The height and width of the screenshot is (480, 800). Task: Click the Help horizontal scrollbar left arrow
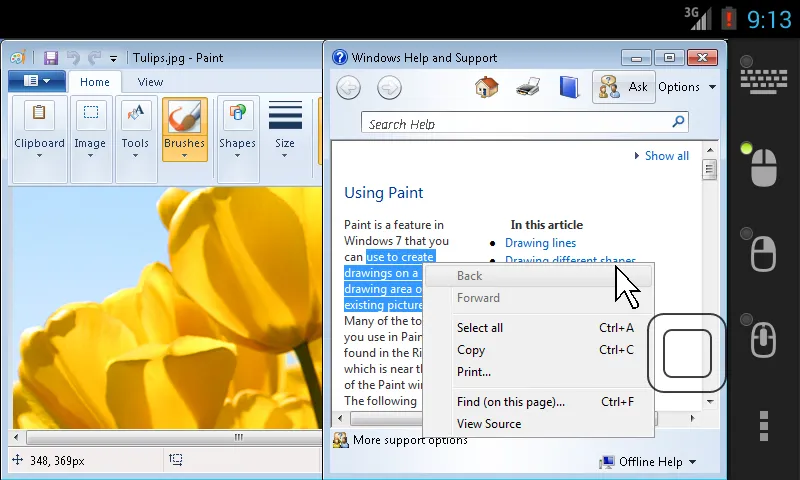340,418
